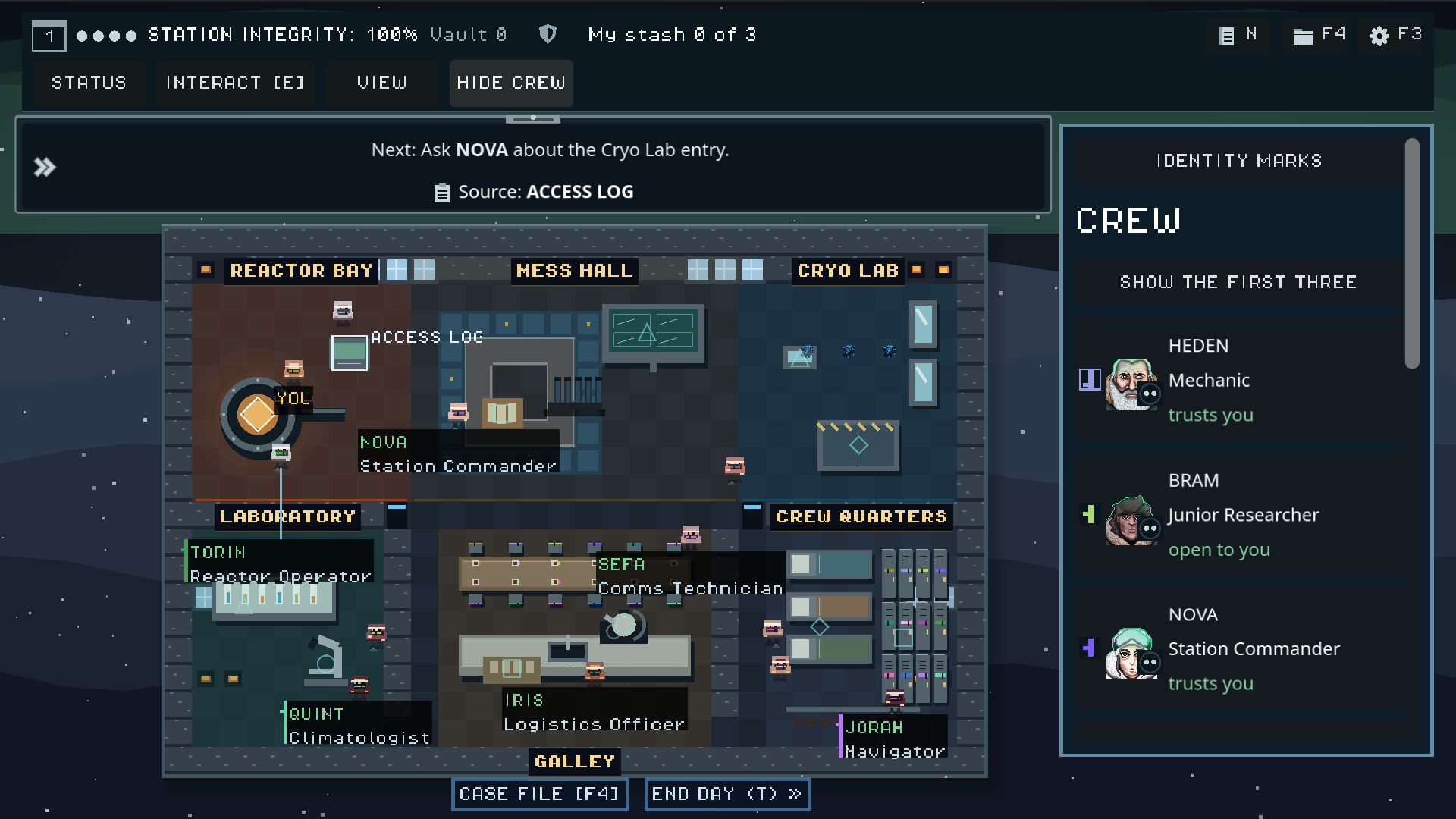This screenshot has height=819, width=1456.
Task: Toggle the Hide Crew button
Action: [511, 83]
